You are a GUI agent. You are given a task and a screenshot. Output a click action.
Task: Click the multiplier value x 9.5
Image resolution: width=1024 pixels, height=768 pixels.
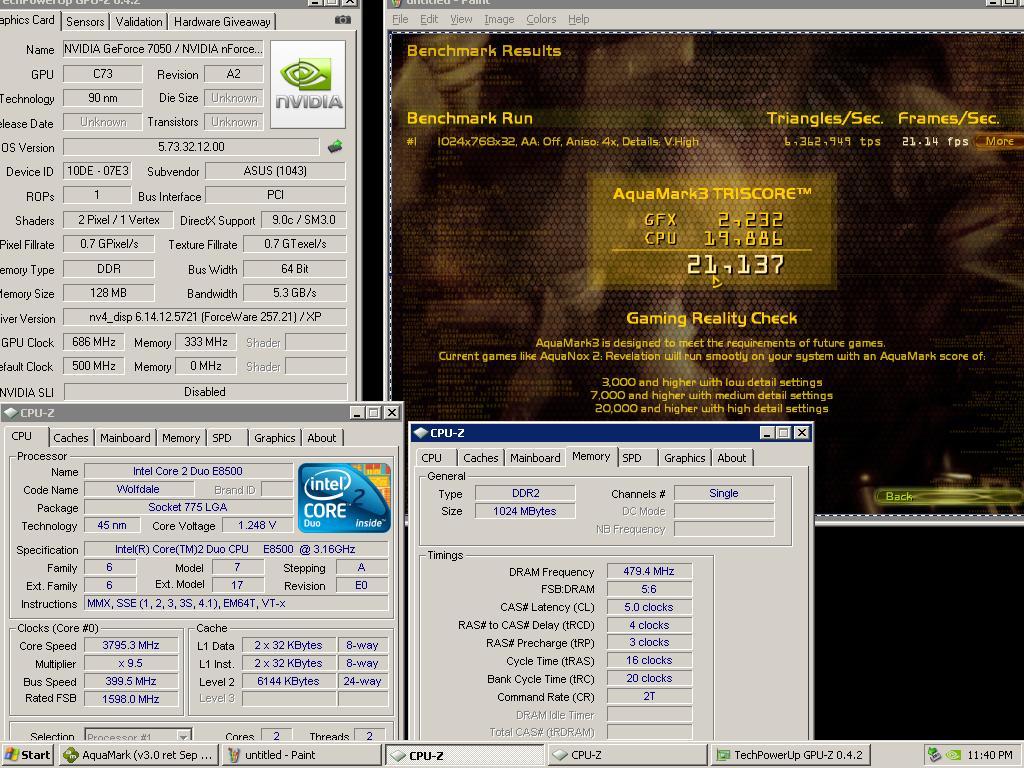click(131, 664)
